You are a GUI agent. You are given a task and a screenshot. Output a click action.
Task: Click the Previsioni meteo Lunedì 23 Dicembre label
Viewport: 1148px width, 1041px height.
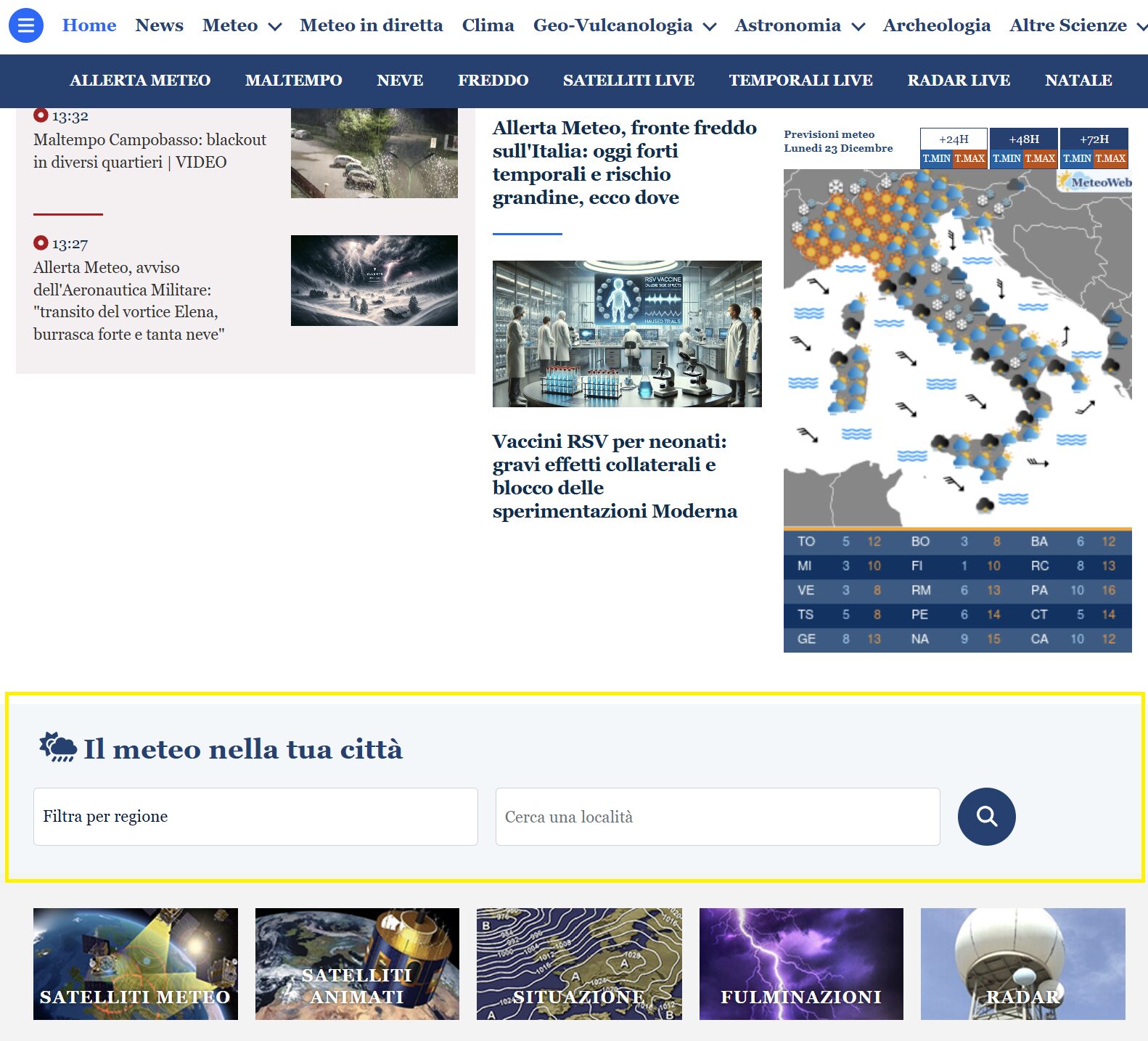coord(838,141)
